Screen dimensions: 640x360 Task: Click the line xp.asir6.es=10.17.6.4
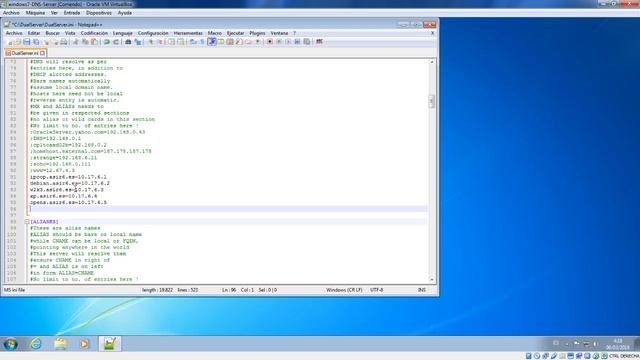coord(63,196)
